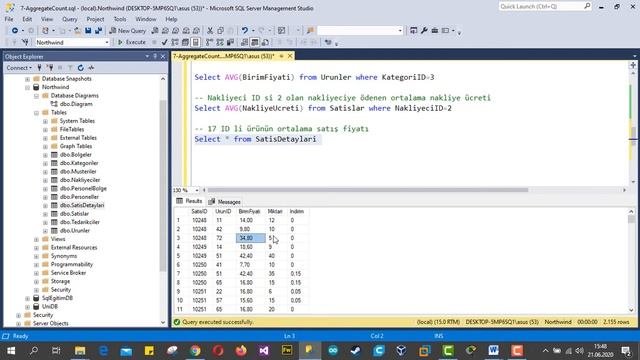Open the Project menu
Screen dimensions: 640x360
(95, 19)
